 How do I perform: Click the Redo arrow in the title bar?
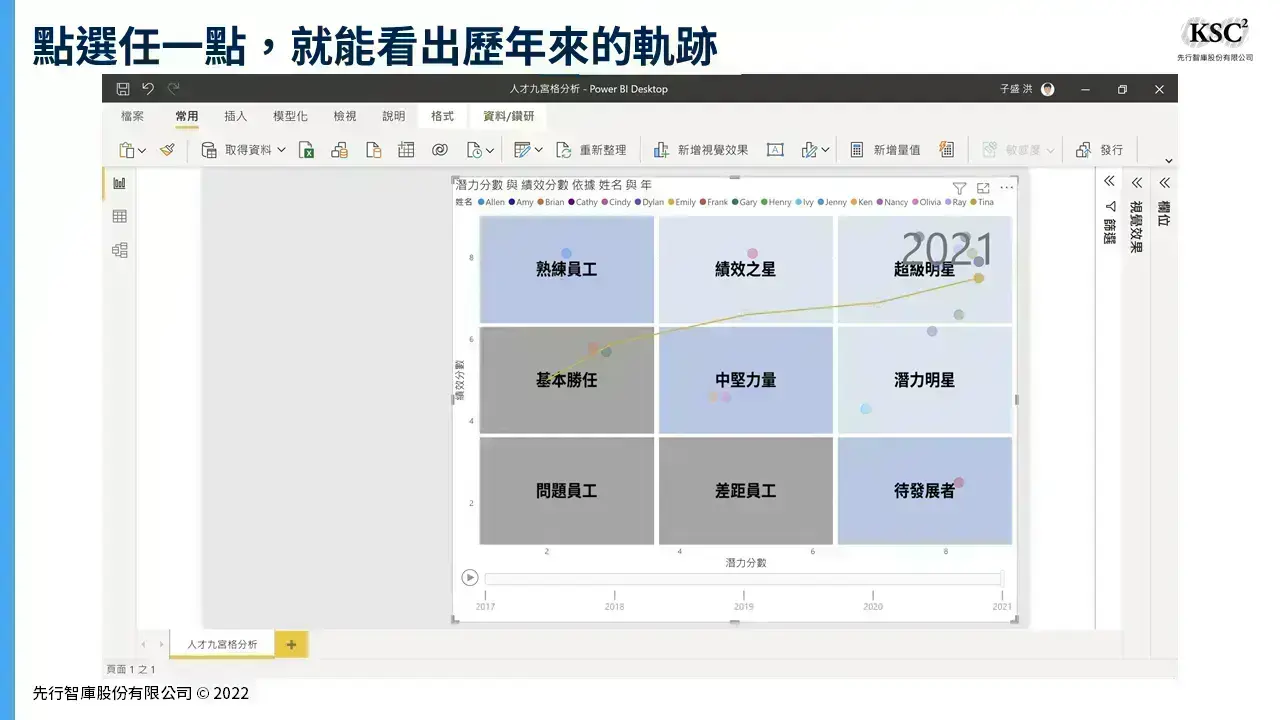pos(174,89)
